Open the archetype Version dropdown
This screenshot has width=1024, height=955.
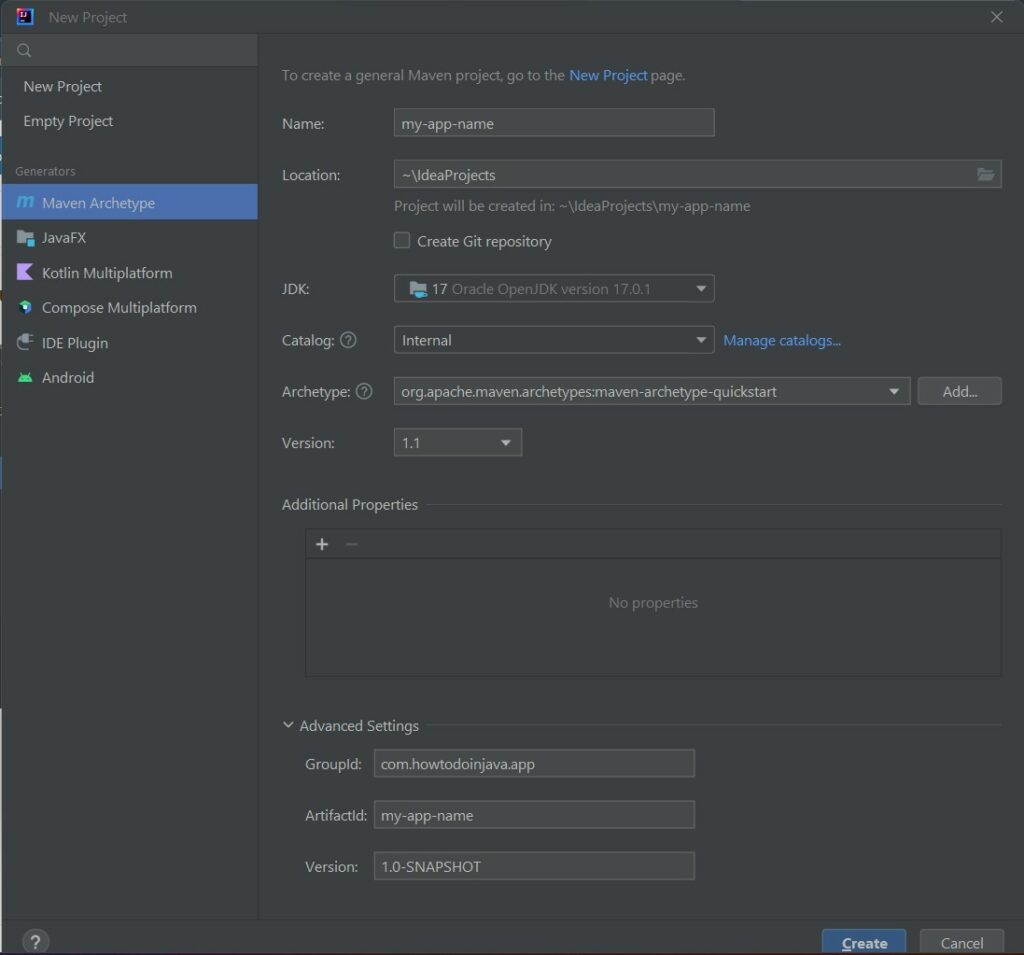click(506, 441)
